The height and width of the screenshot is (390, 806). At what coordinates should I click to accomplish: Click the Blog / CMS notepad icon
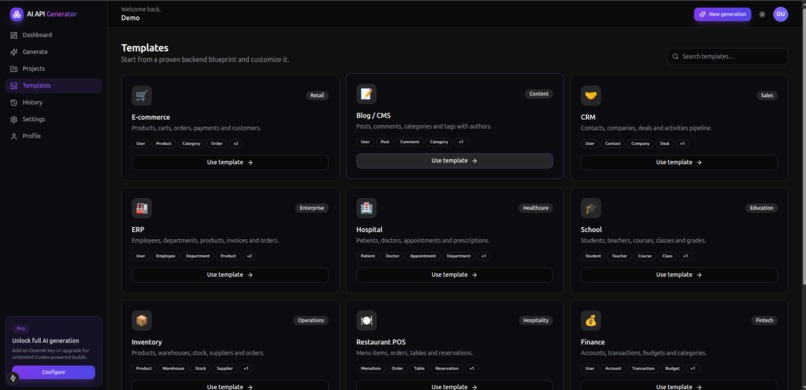tap(366, 94)
